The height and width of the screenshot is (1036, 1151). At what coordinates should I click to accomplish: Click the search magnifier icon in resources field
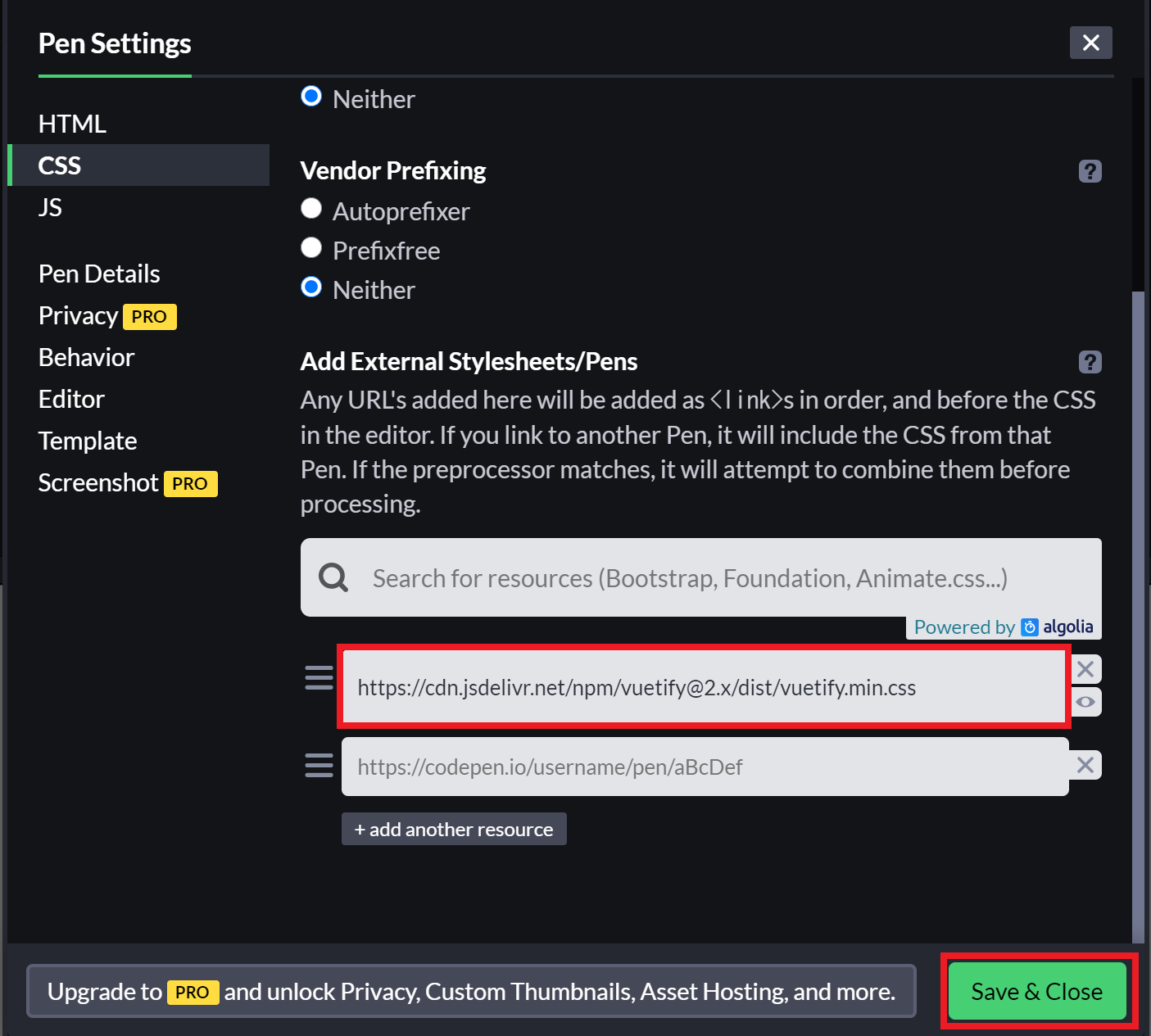tap(333, 577)
